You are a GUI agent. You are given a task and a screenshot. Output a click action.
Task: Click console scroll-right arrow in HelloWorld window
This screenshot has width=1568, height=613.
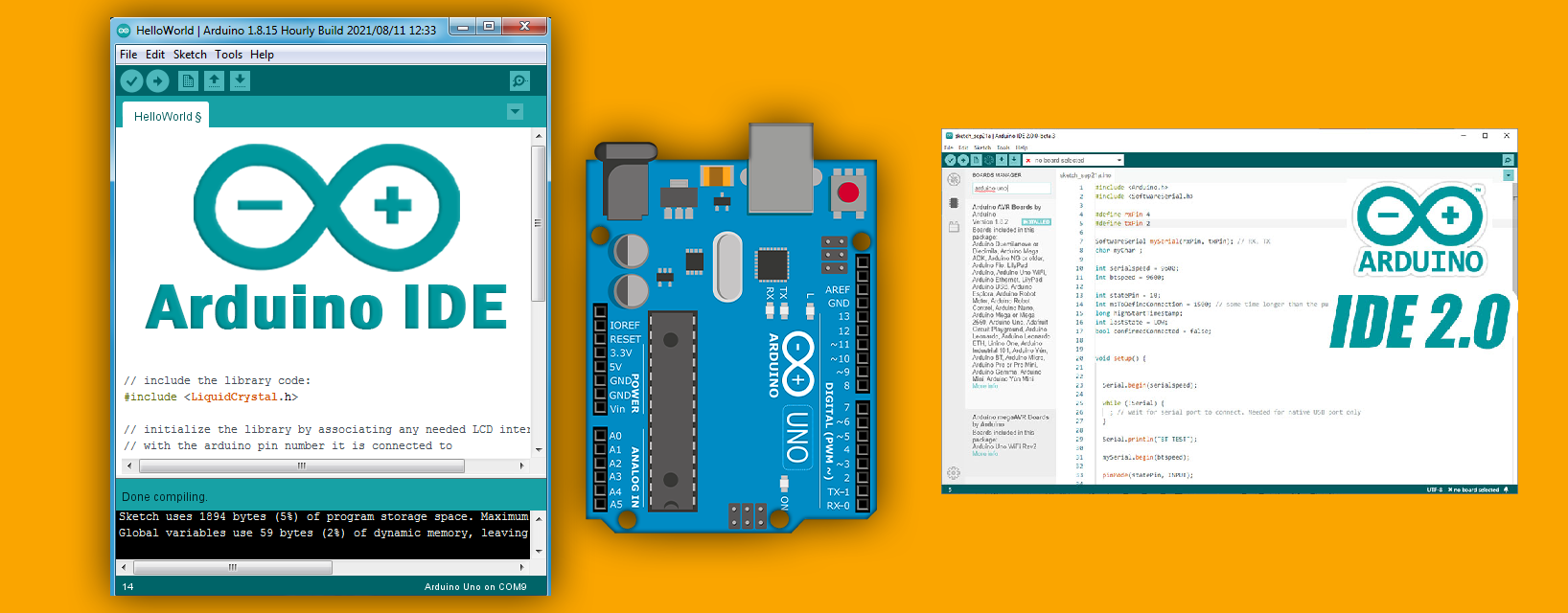(522, 567)
